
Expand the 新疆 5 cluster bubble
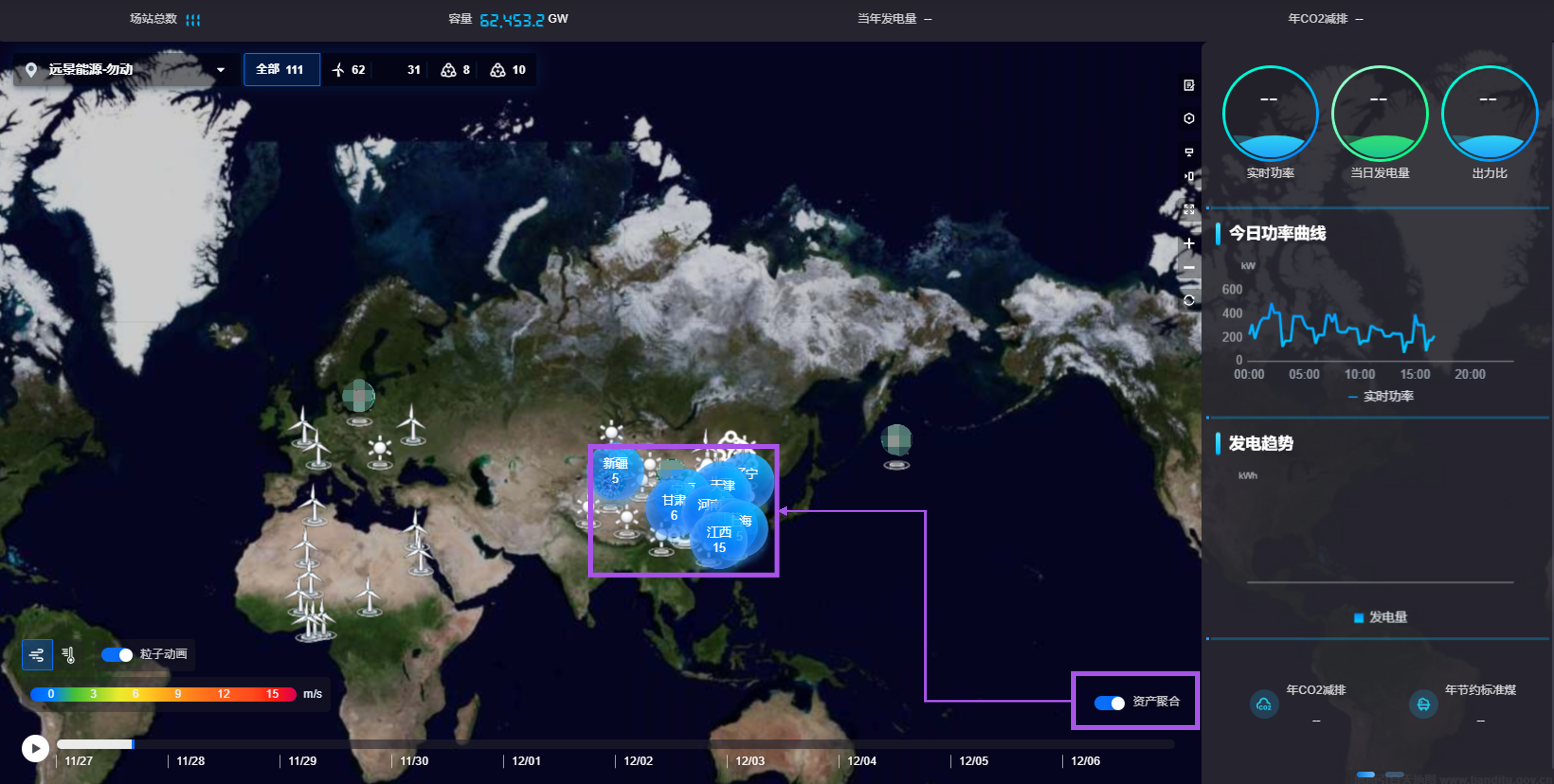tap(615, 471)
